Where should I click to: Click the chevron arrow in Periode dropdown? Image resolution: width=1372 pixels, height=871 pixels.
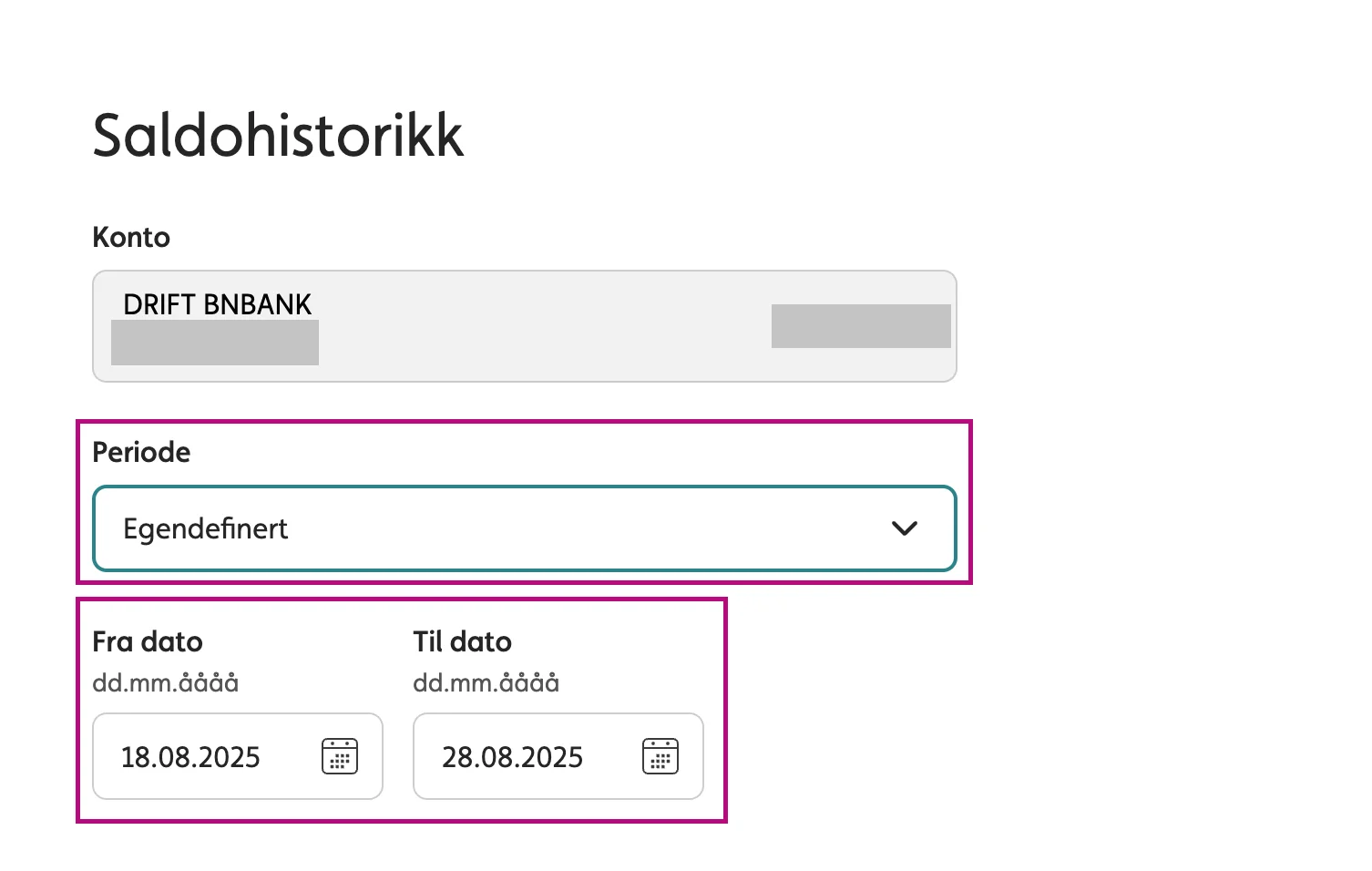pos(904,528)
